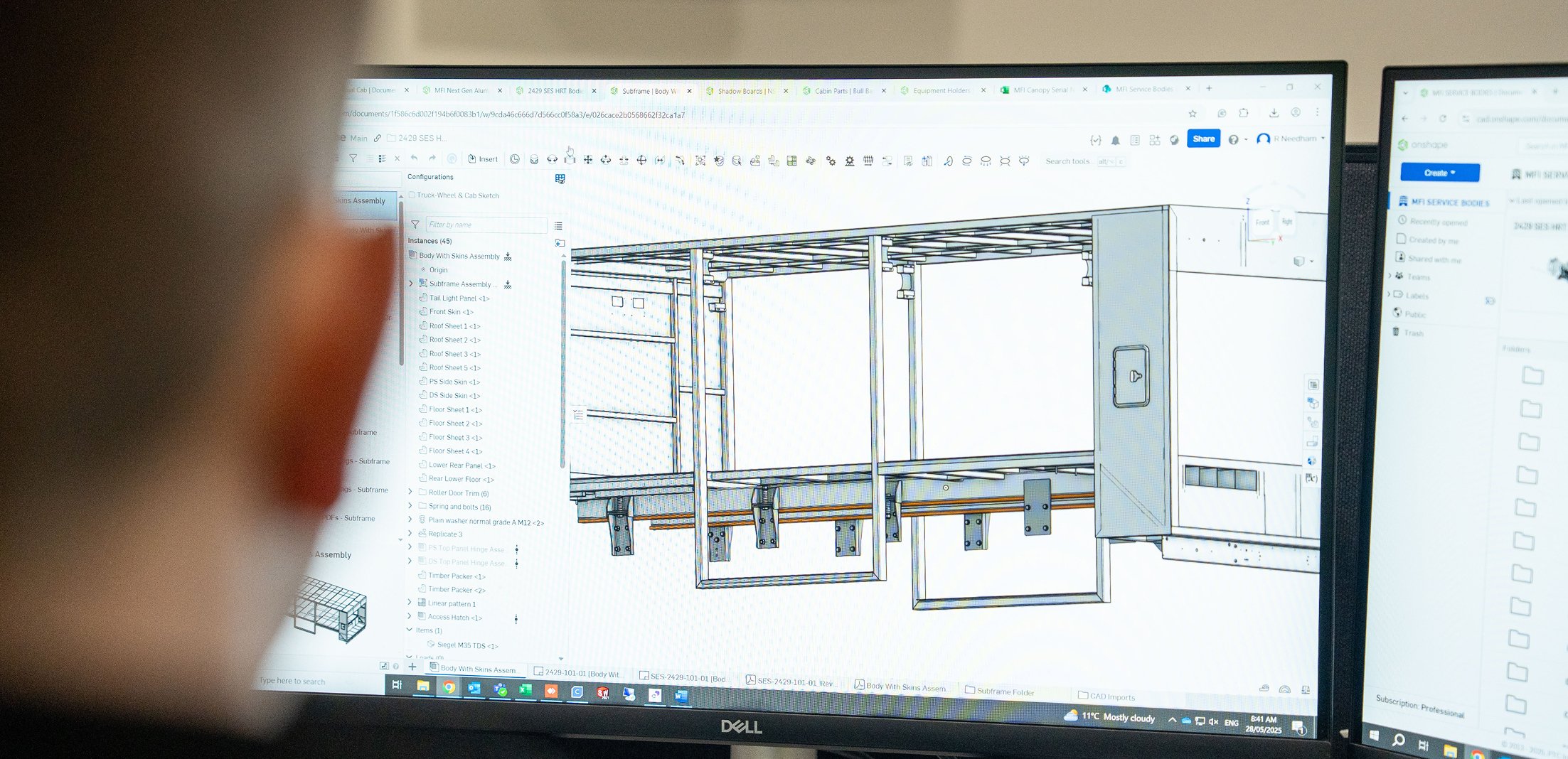Screen dimensions: 1568x759
Task: Open the browser extensions puzzle icon
Action: (x=1244, y=113)
